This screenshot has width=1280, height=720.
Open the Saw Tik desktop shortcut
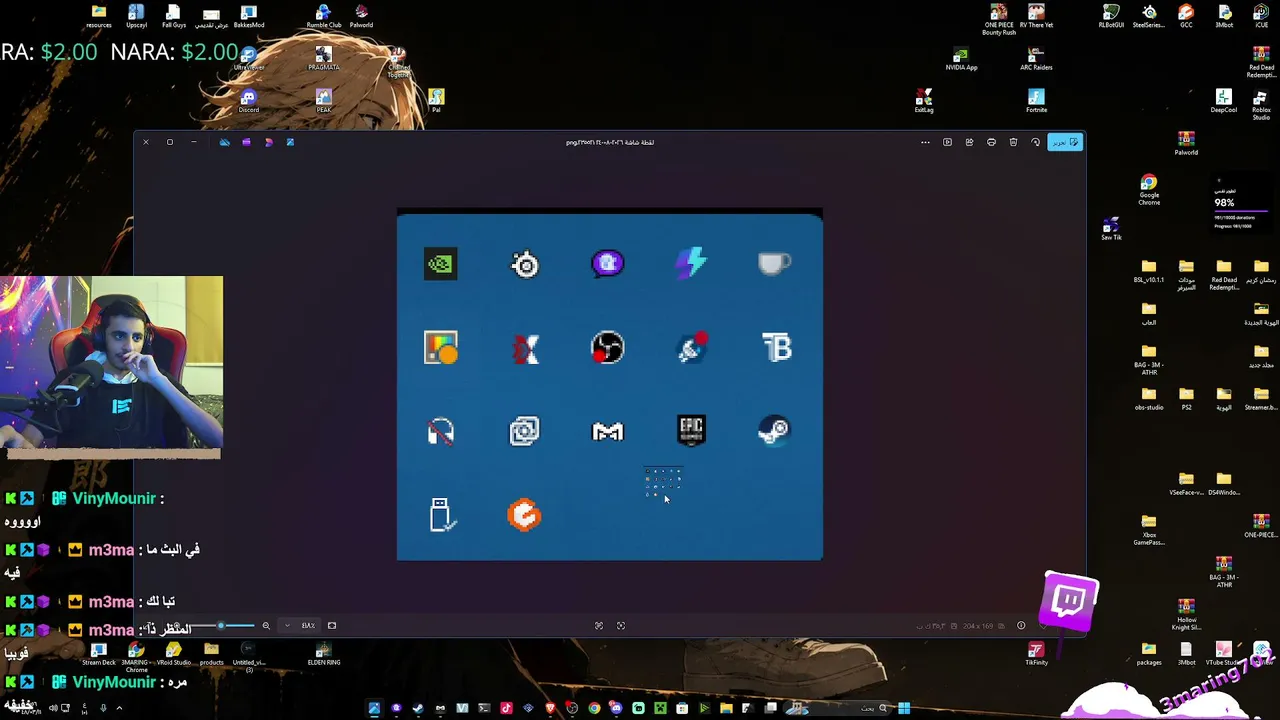[x=1111, y=229]
